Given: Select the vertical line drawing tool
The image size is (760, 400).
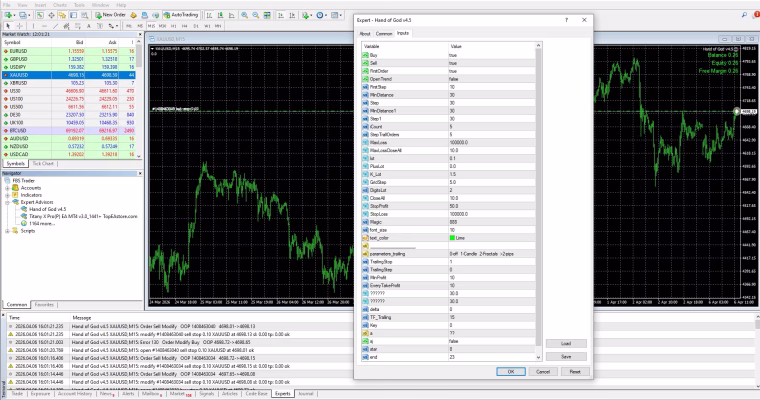Looking at the screenshot, I should pos(33,26).
